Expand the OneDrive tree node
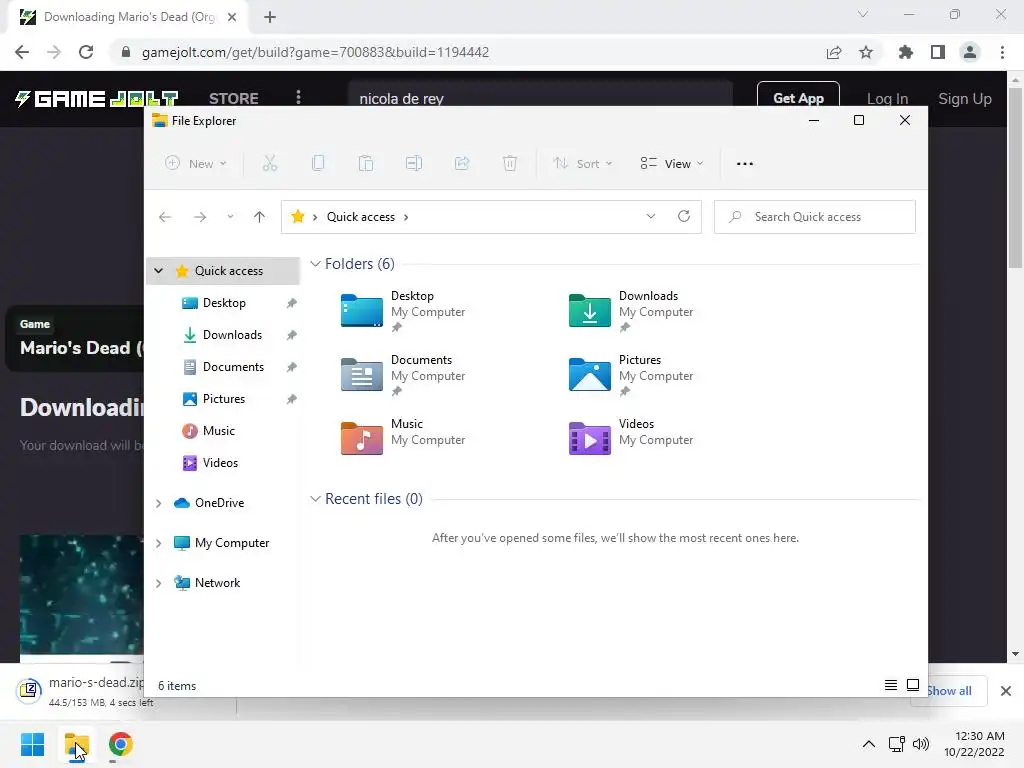Image resolution: width=1024 pixels, height=768 pixels. pos(159,503)
